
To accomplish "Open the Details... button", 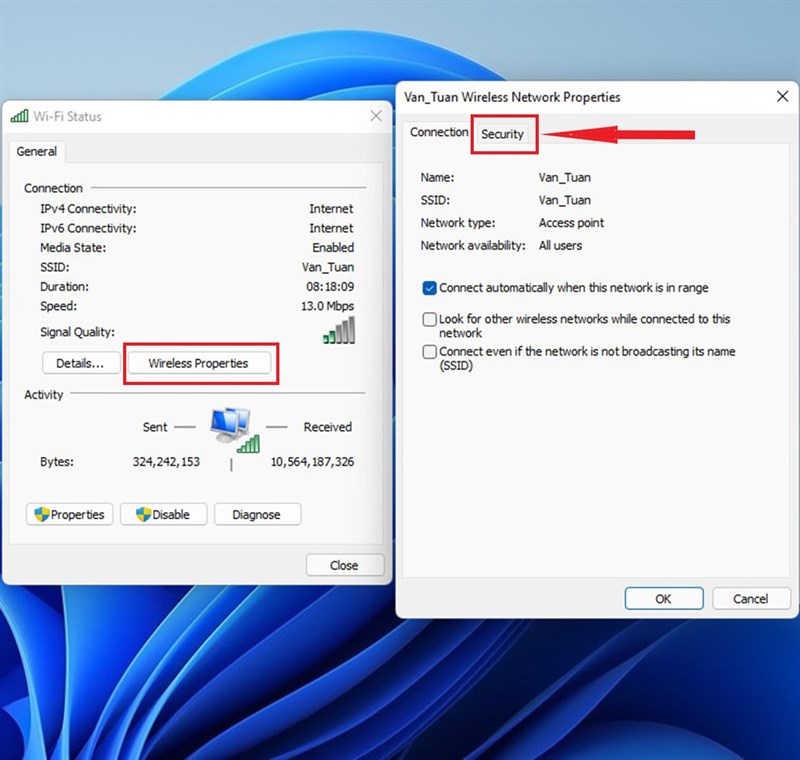I will 81,363.
